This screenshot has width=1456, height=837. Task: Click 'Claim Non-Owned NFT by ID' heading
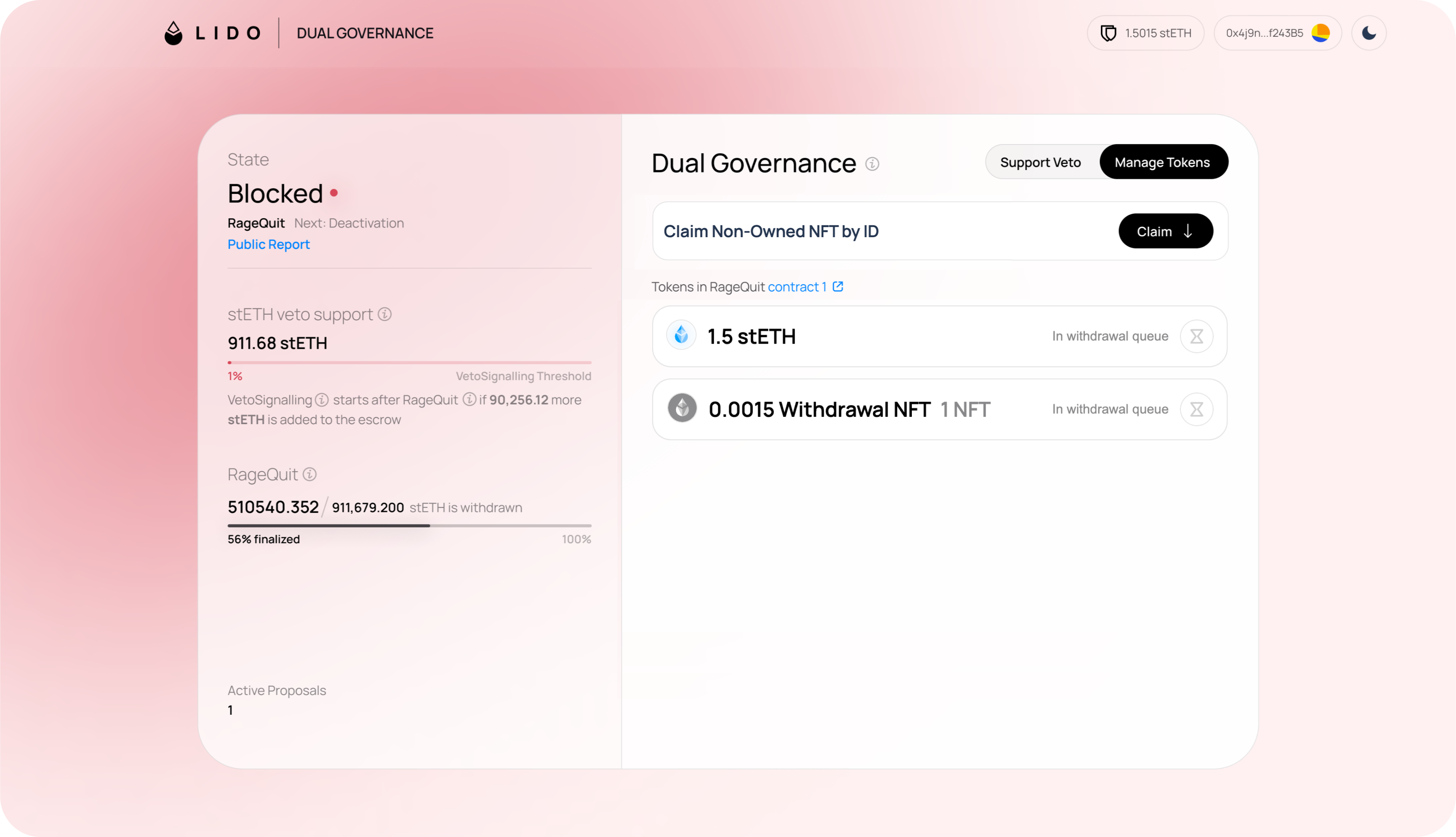[x=771, y=231]
